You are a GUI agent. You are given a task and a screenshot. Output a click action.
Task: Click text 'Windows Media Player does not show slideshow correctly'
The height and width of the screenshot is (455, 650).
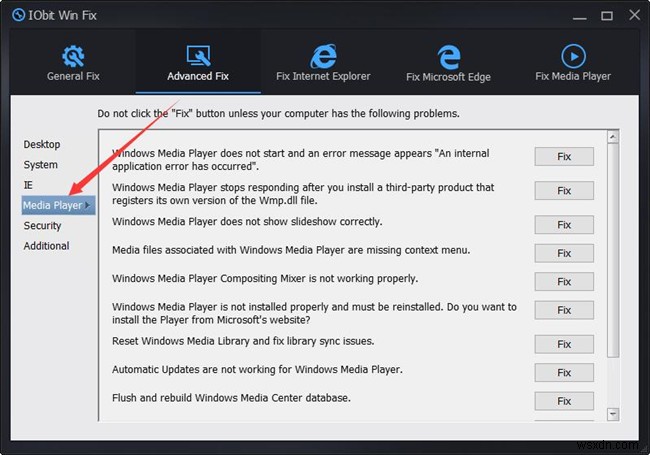coord(247,222)
